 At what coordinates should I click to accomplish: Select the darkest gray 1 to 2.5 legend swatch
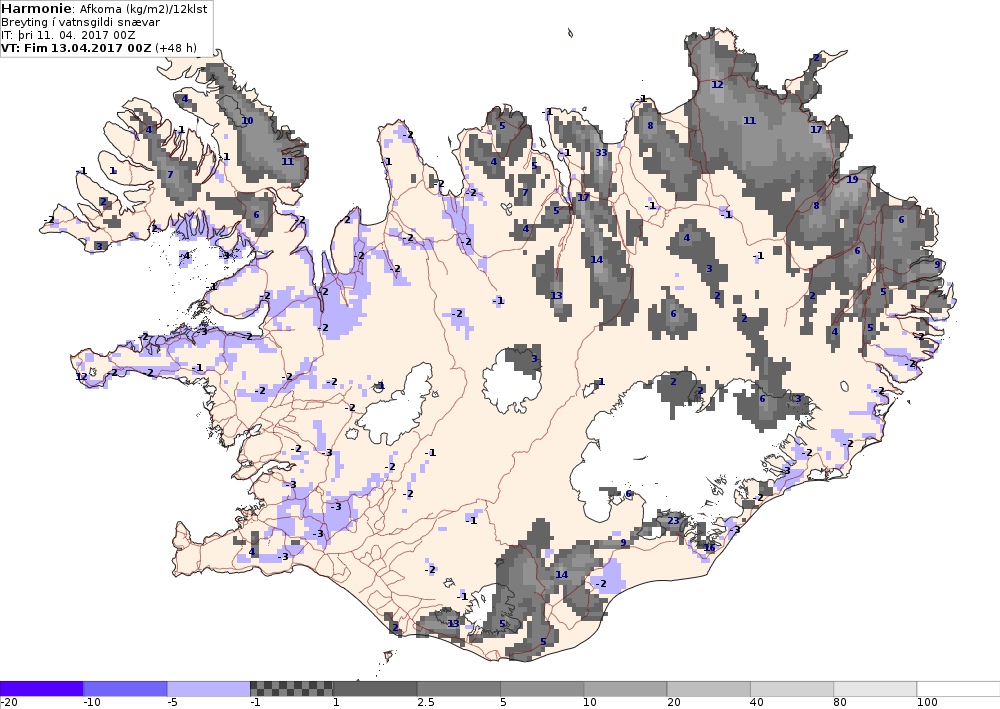coord(375,689)
